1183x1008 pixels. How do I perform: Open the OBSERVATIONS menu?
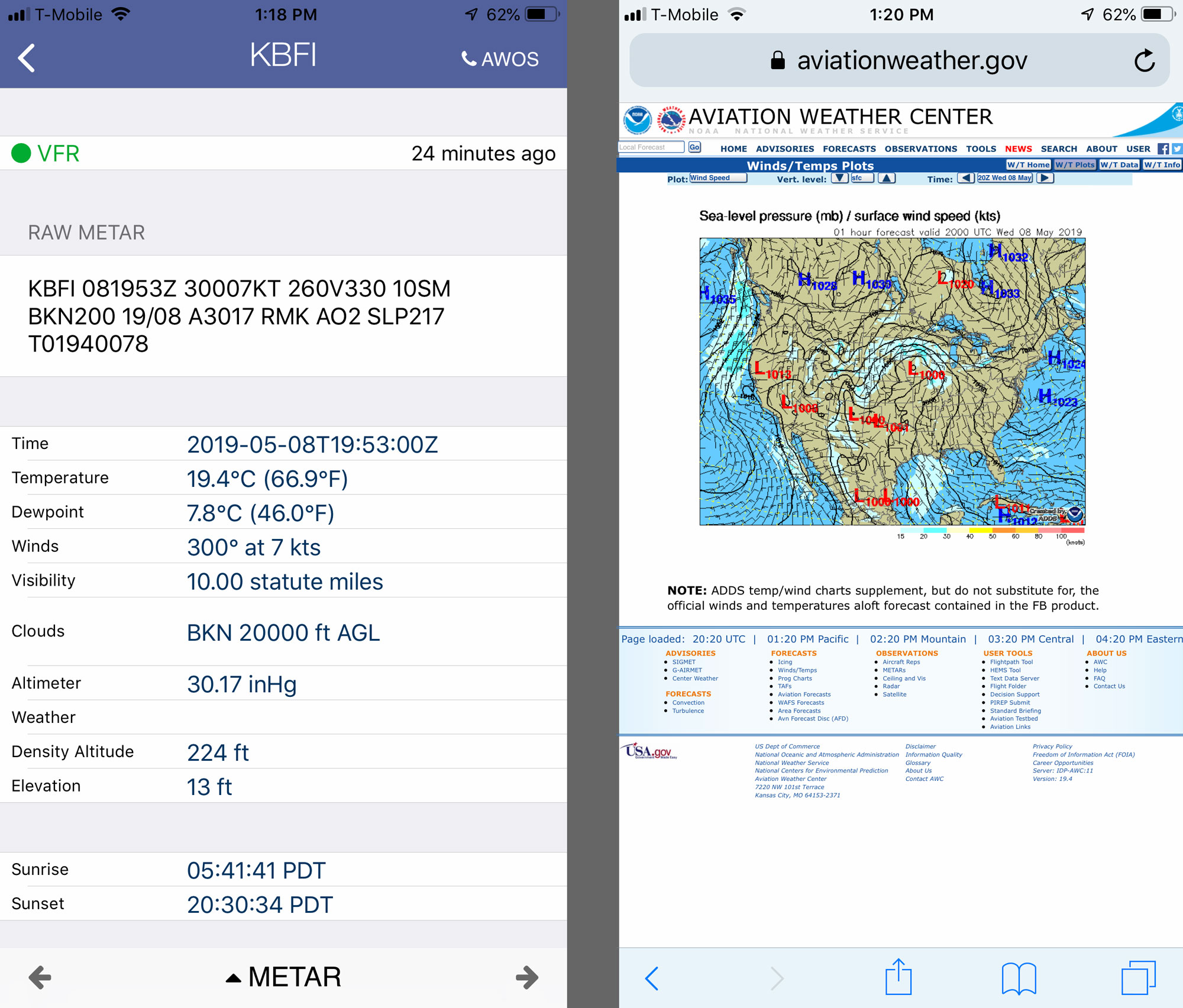(921, 149)
